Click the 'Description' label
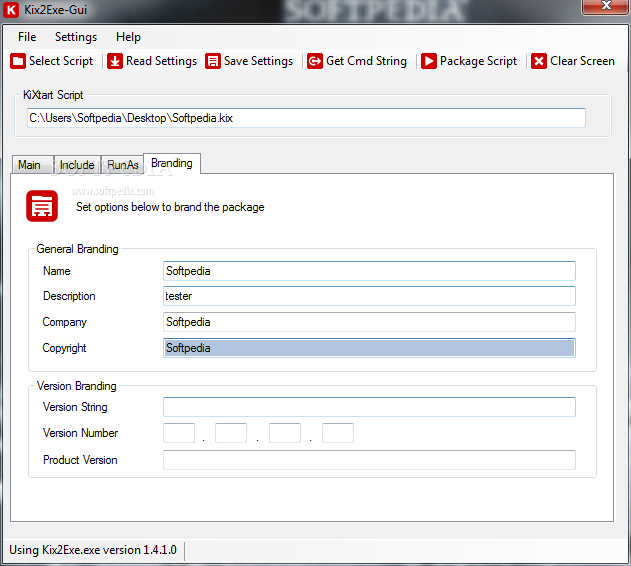 point(69,296)
